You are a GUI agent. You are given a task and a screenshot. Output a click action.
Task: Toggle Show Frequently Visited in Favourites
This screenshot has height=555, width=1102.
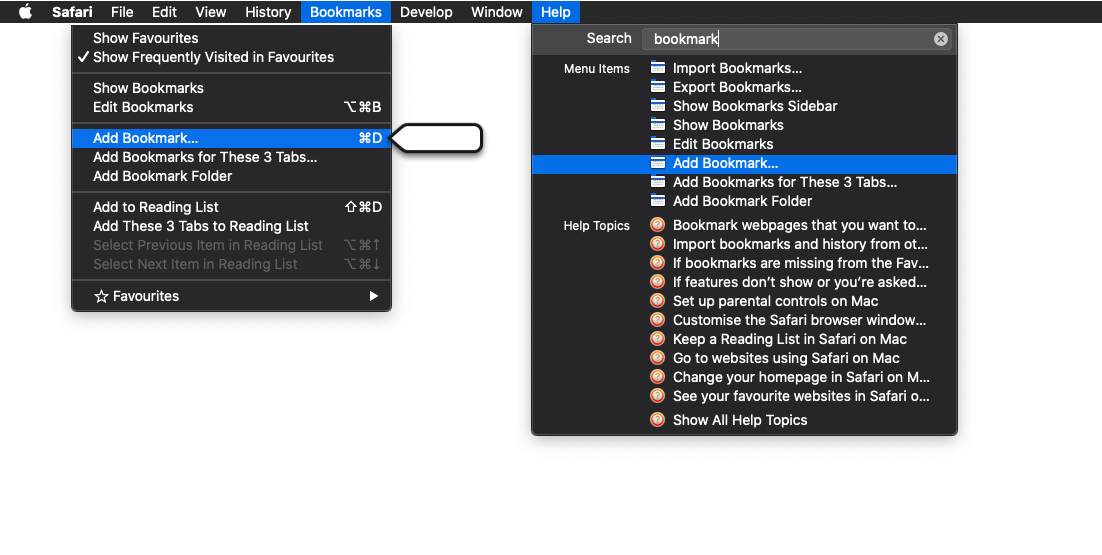point(231,58)
